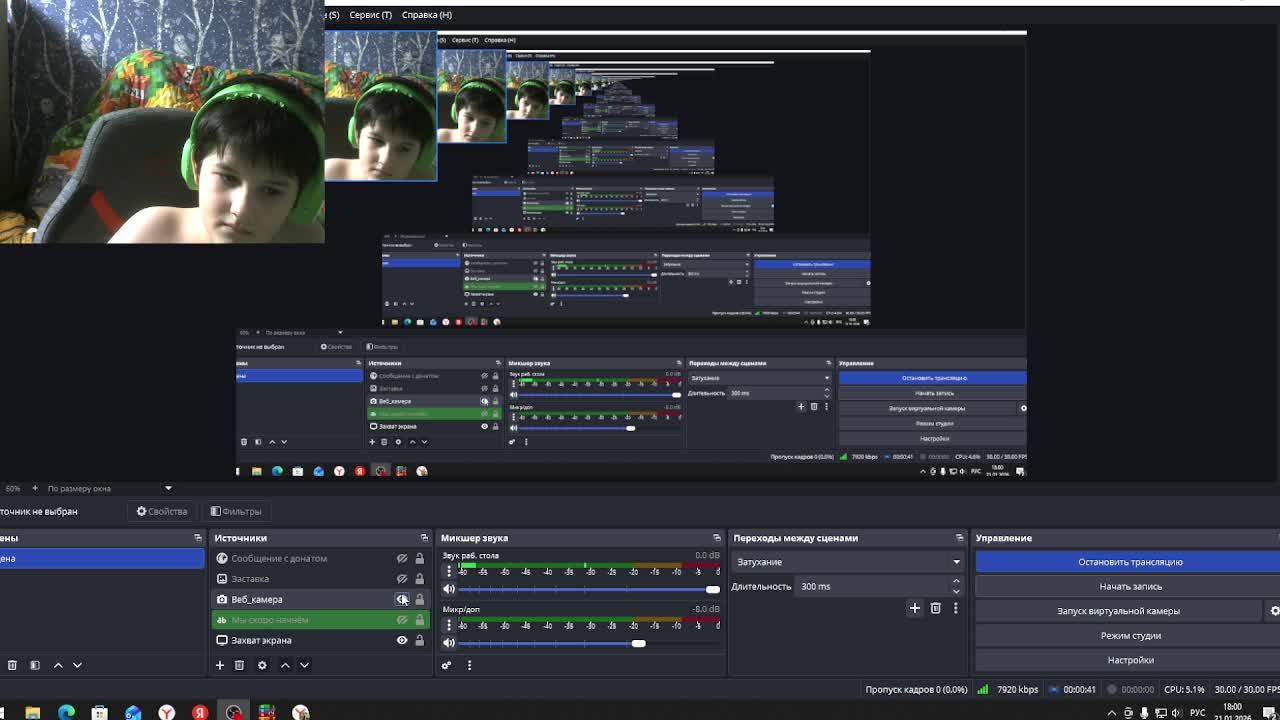
Task: Delete the scene transition with trash icon
Action: pyautogui.click(x=935, y=608)
